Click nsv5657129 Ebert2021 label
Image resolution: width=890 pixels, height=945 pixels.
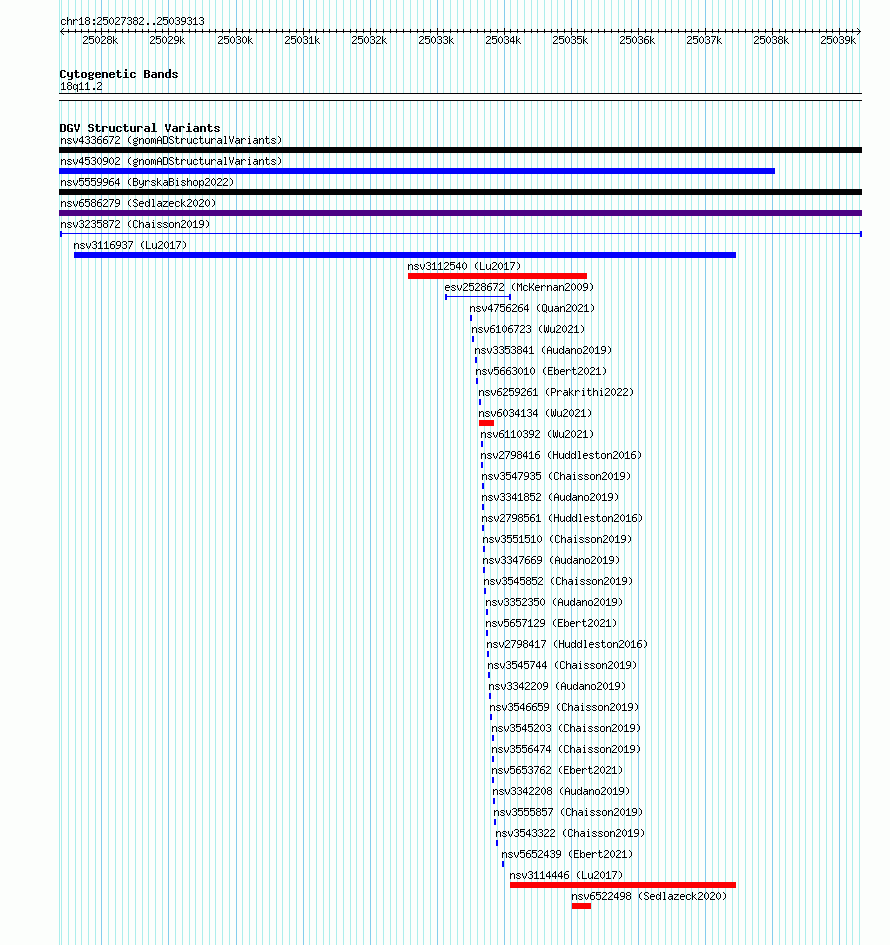551,624
